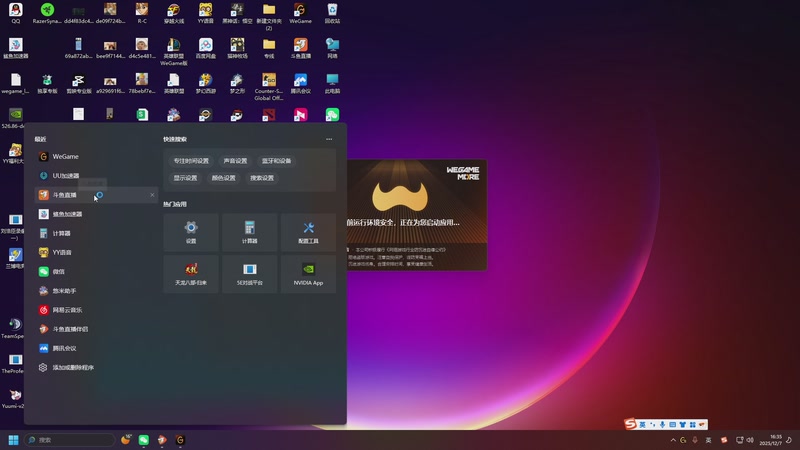This screenshot has width=800, height=450.
Task: Open the 回收站 recycle bin icon
Action: (332, 13)
